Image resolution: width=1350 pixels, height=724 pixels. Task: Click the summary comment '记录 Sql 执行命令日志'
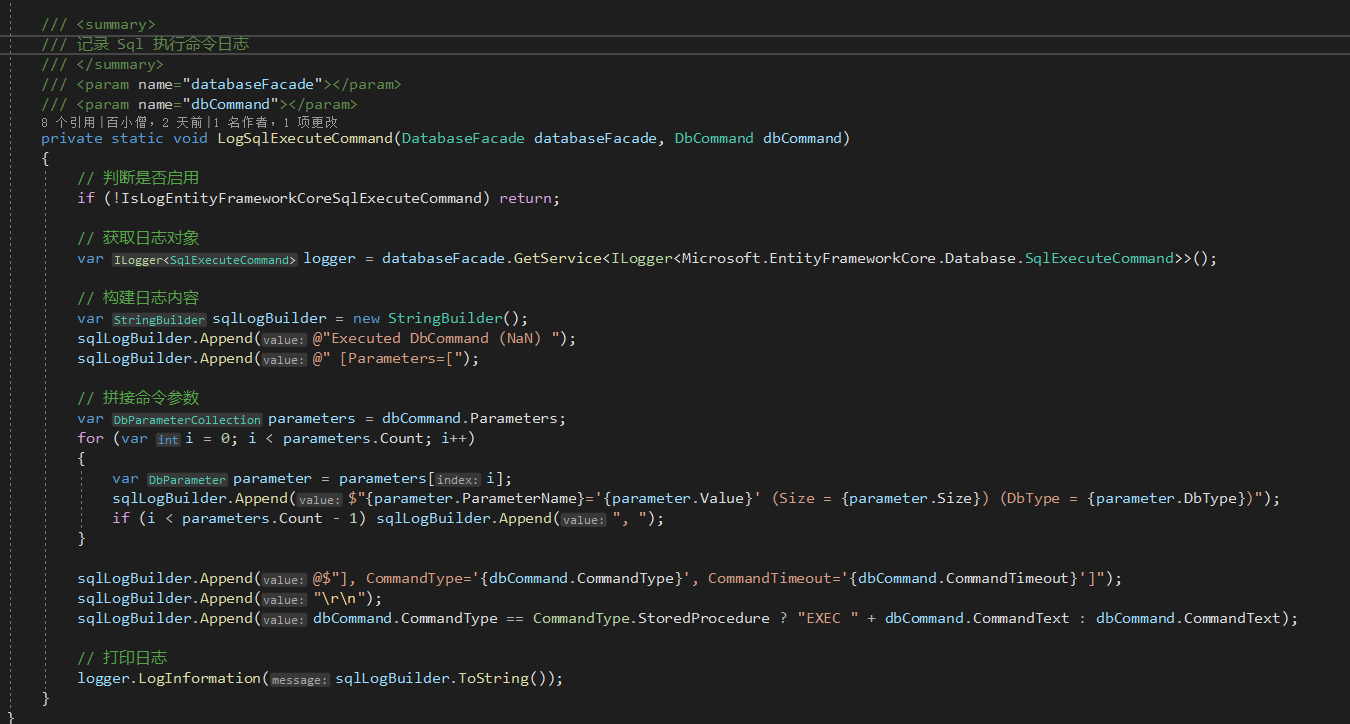pyautogui.click(x=163, y=44)
